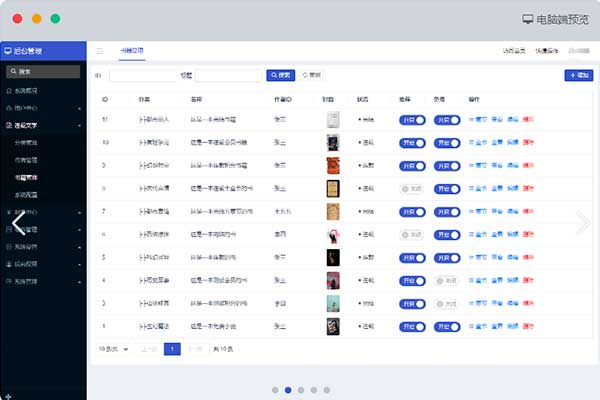
Task: Select page 1 in pagination
Action: pyautogui.click(x=172, y=349)
